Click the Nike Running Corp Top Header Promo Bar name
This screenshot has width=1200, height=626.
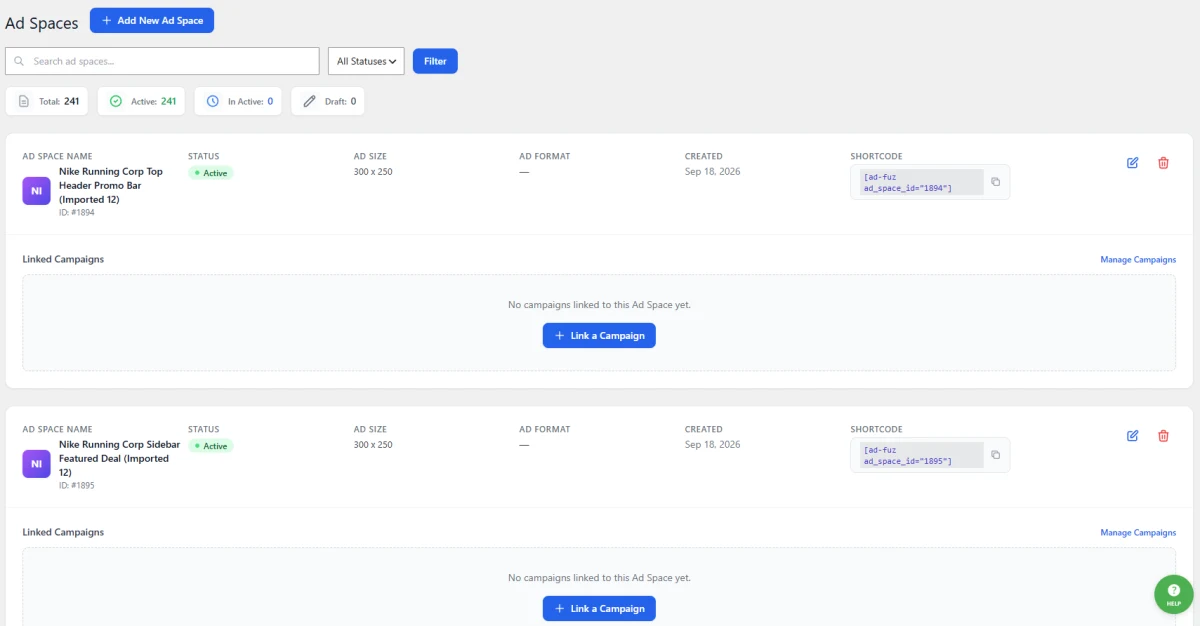pos(111,185)
